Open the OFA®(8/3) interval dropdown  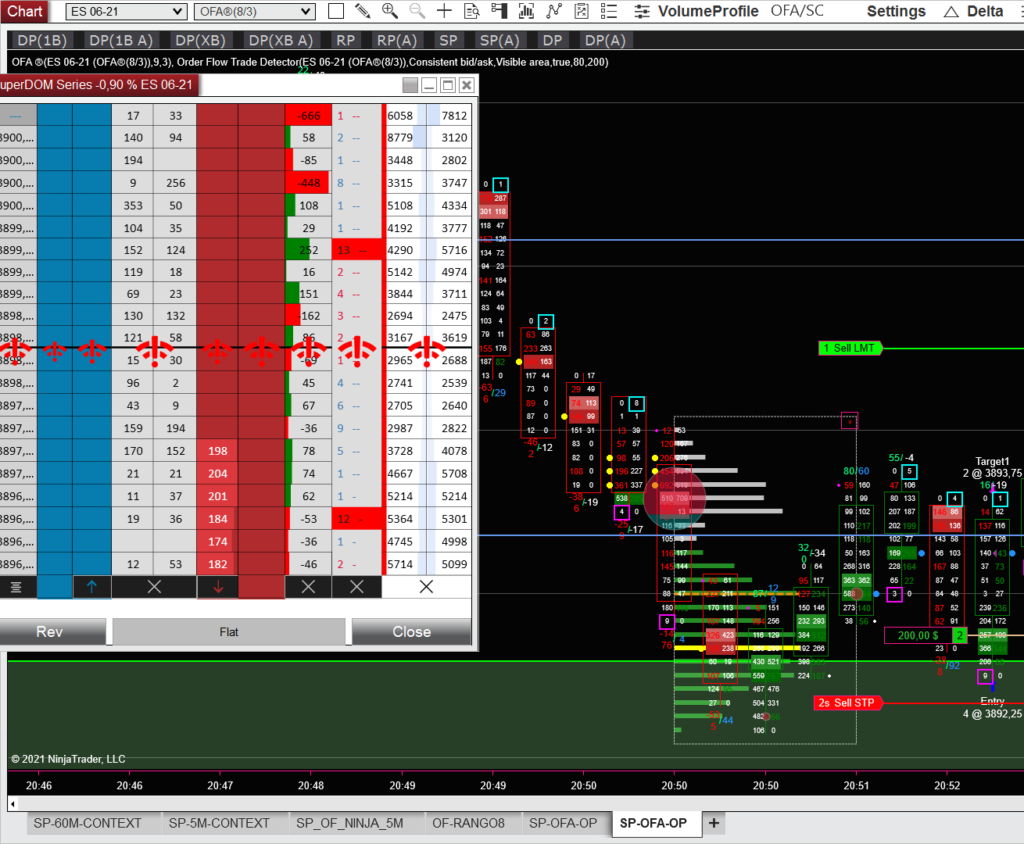[x=255, y=12]
